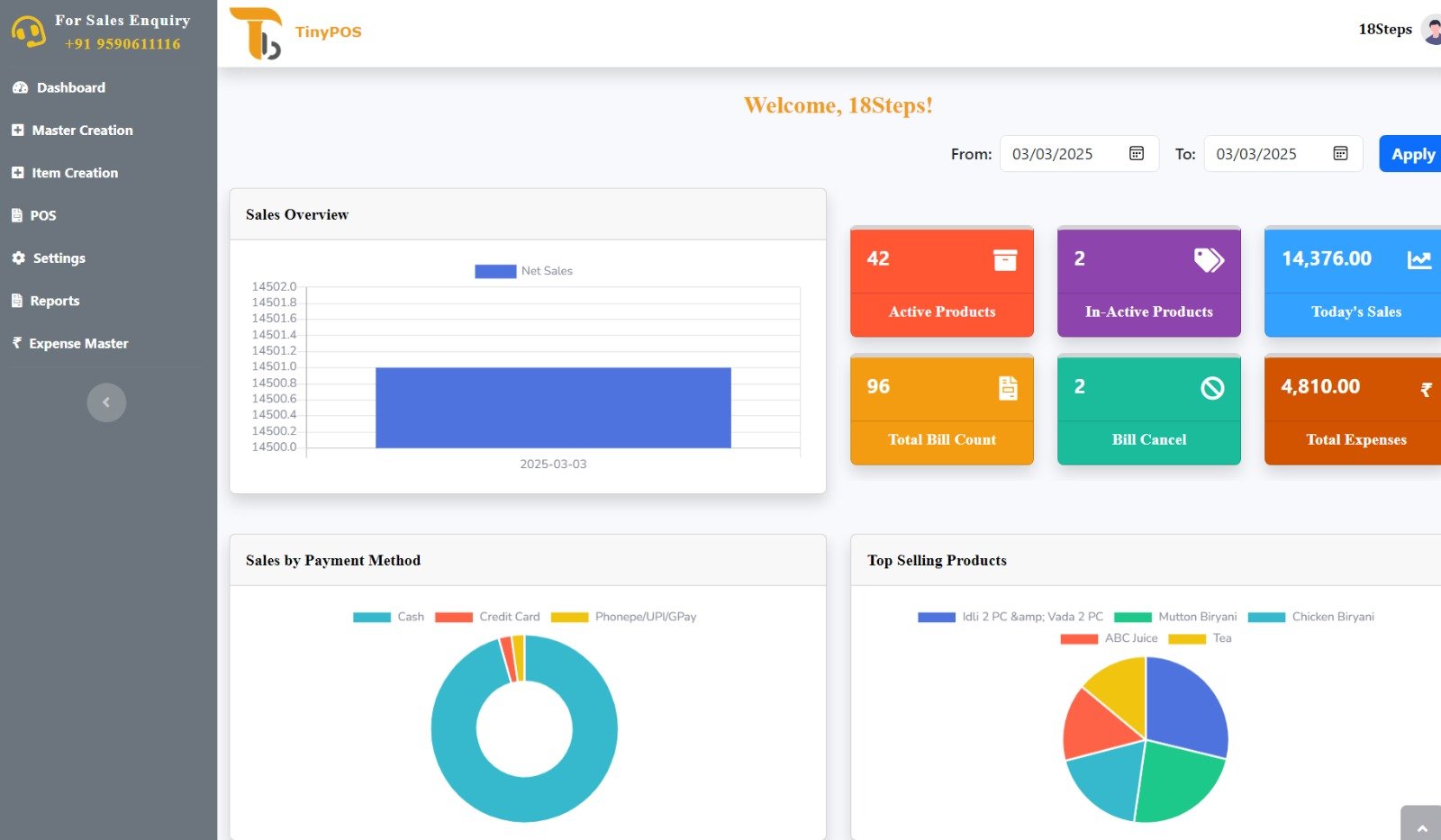
Task: Click the headset sales enquiry icon
Action: [28, 32]
